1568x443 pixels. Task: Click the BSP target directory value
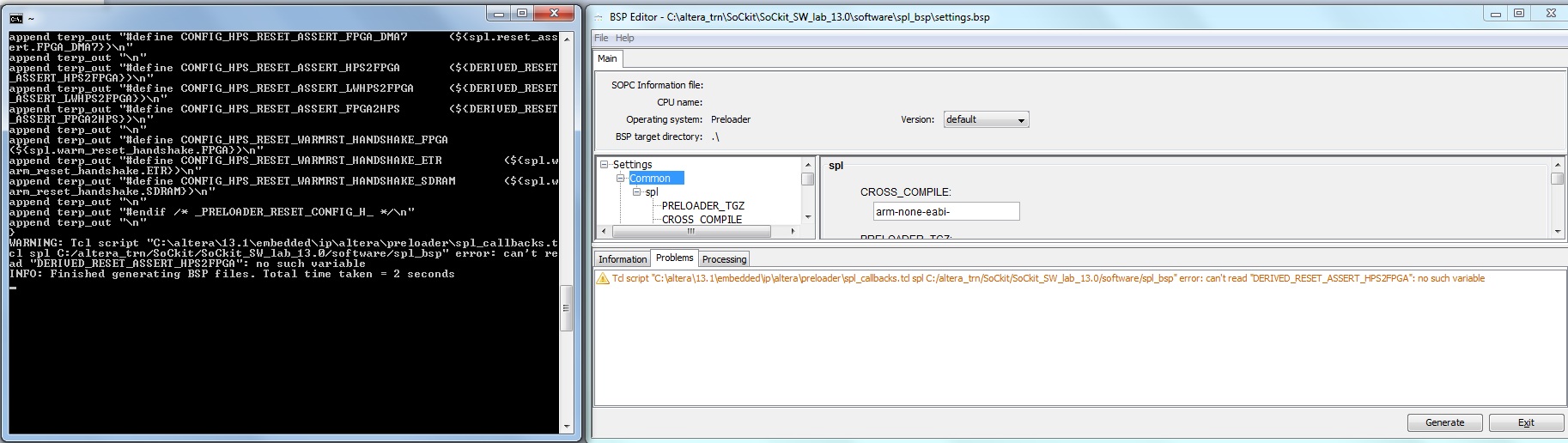tap(715, 137)
